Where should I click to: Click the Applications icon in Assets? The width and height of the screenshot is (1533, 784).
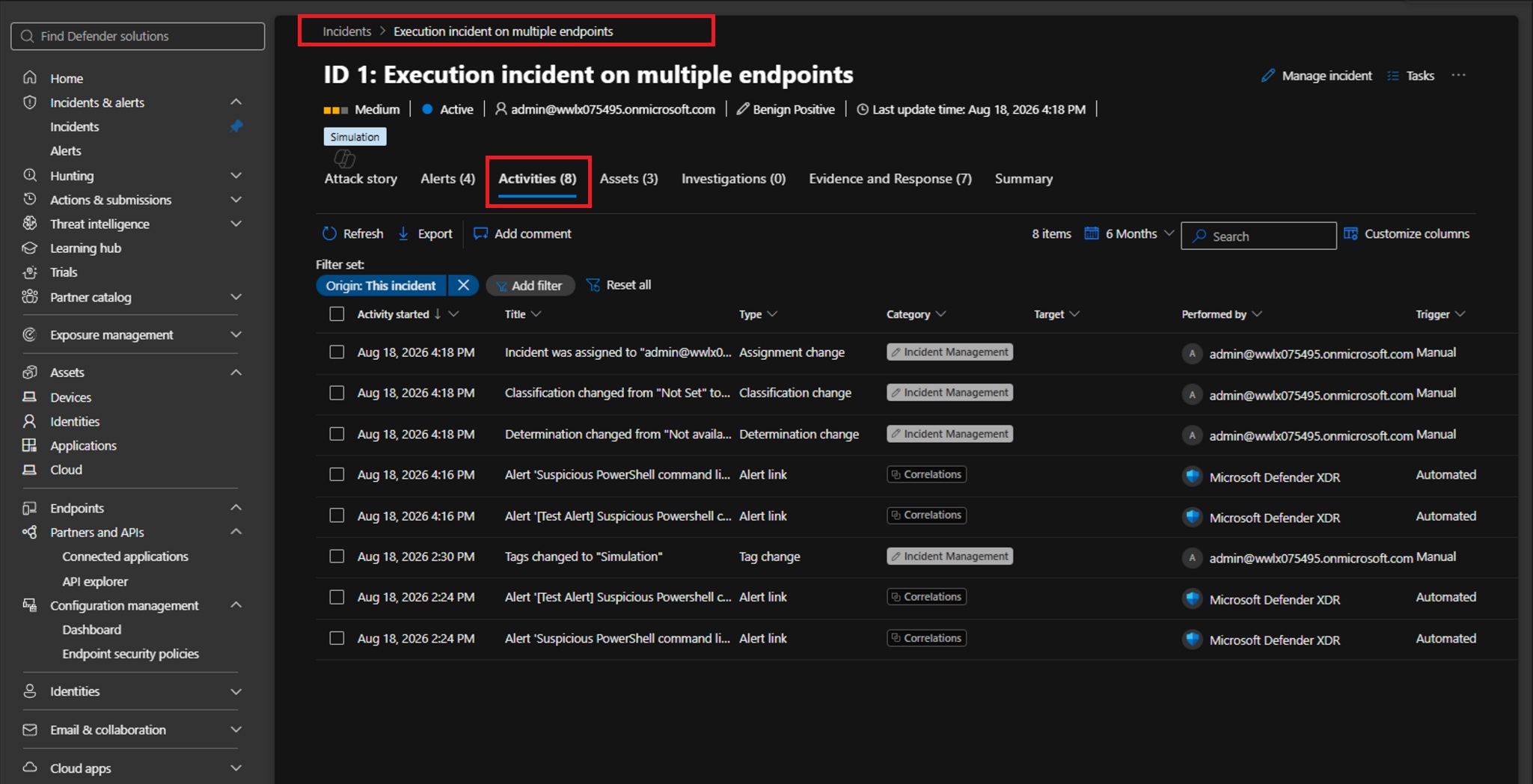(30, 445)
